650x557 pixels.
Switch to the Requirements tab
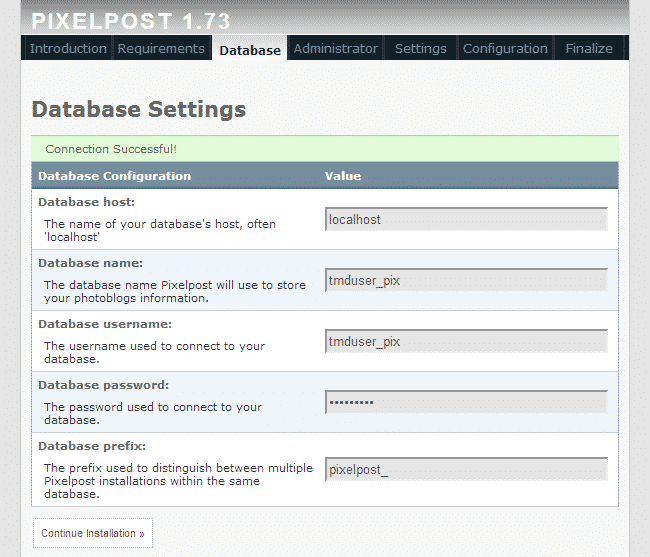point(161,48)
